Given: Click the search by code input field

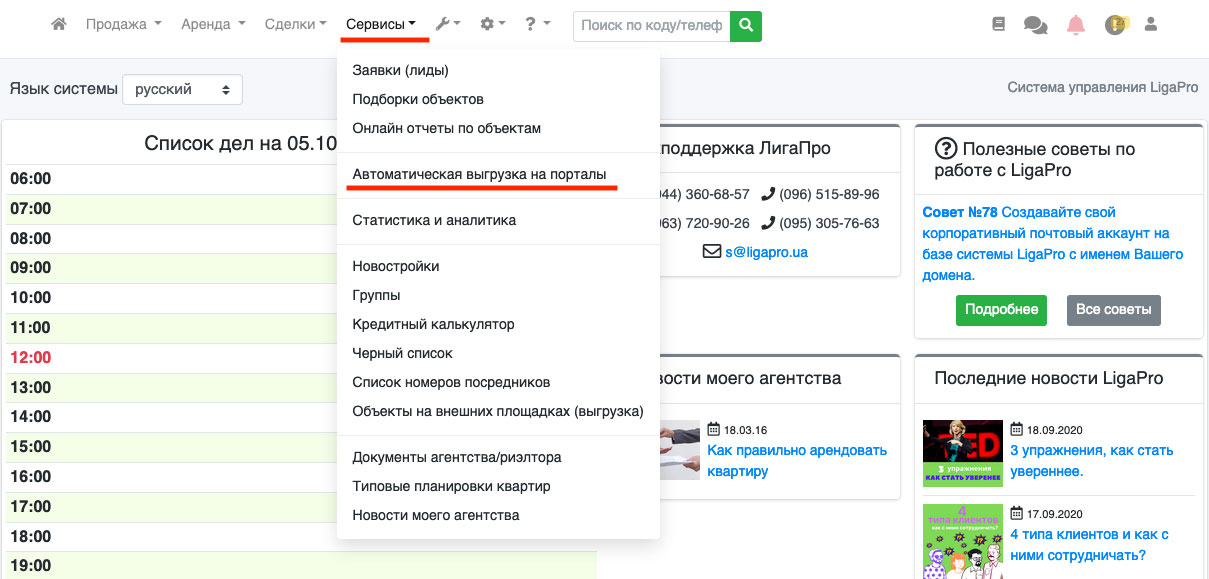Looking at the screenshot, I should click(651, 26).
